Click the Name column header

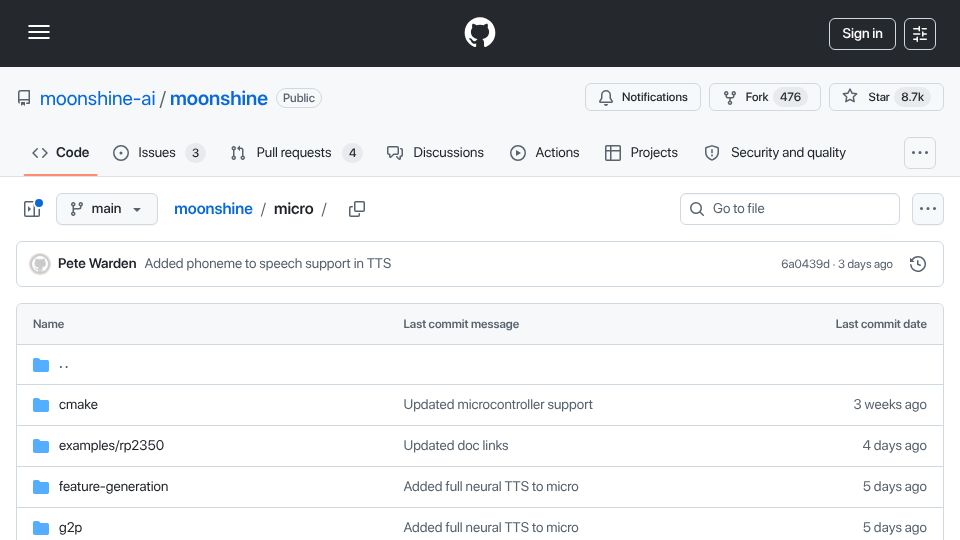(x=48, y=324)
